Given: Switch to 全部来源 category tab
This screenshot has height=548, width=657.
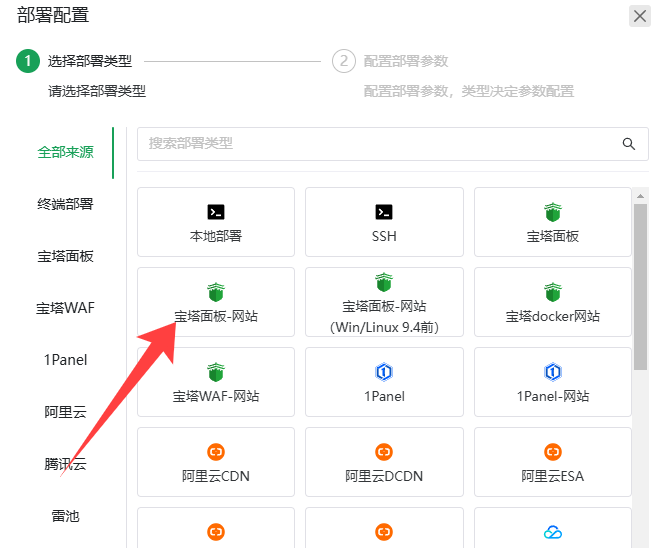Looking at the screenshot, I should (x=66, y=152).
